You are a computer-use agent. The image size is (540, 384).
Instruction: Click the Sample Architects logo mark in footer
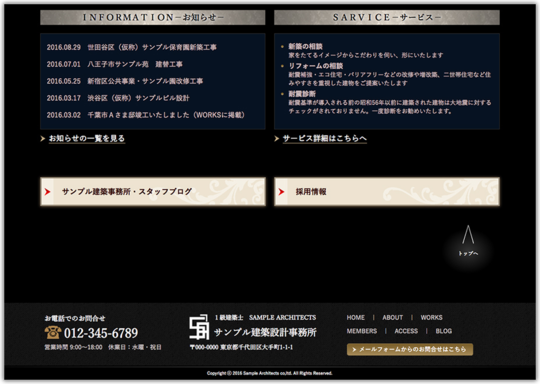click(199, 327)
